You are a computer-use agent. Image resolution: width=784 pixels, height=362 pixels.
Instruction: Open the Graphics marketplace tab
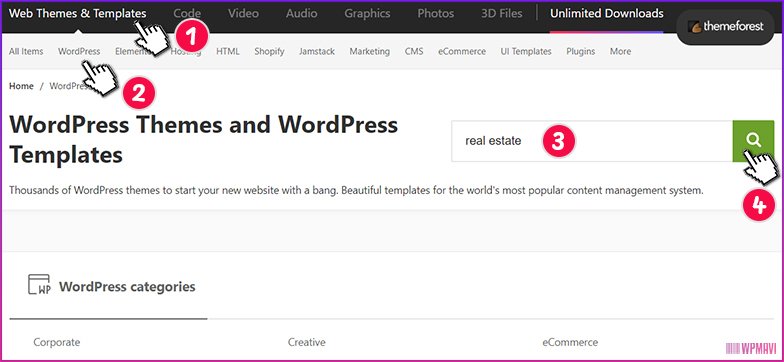pyautogui.click(x=367, y=14)
